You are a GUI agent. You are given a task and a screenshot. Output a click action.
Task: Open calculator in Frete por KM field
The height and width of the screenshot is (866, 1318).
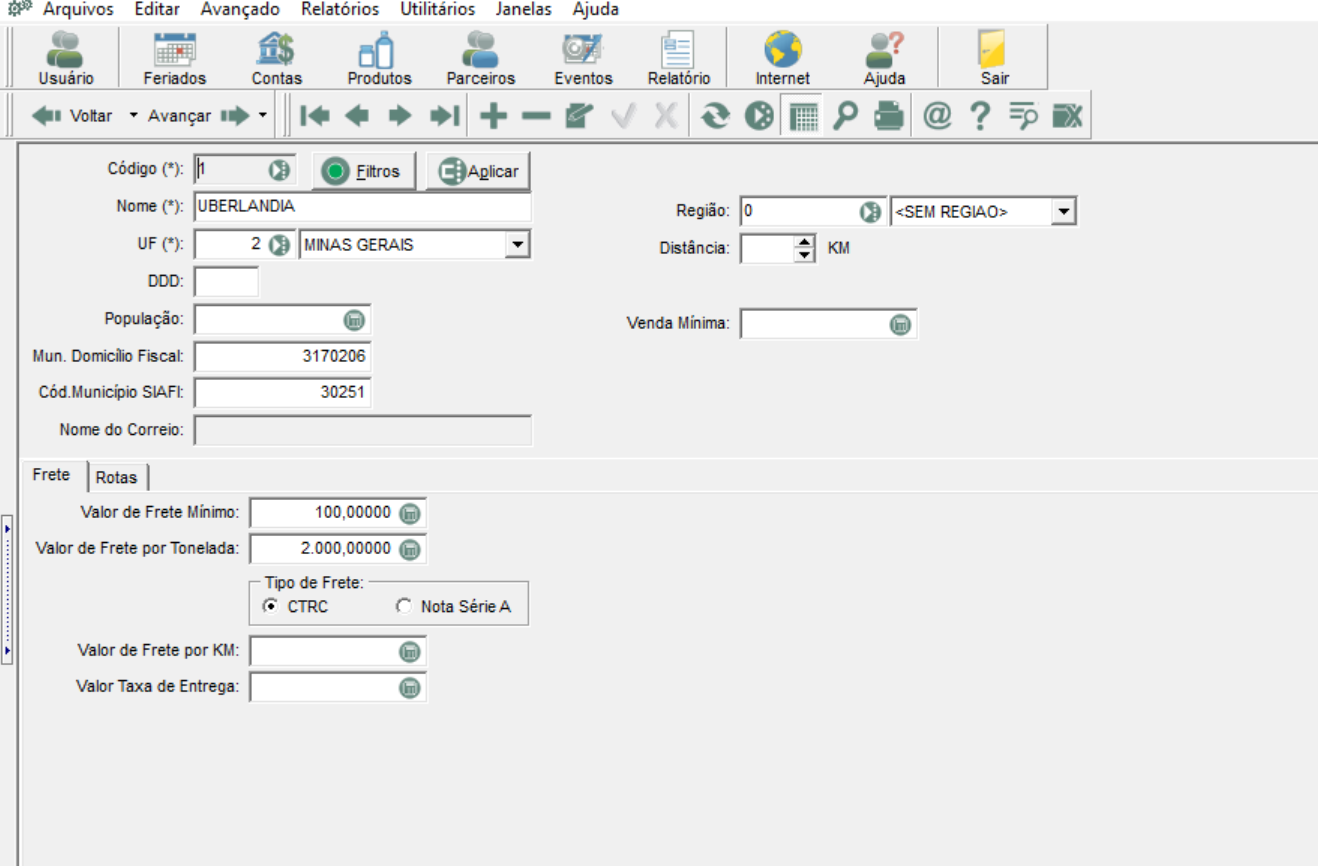(x=410, y=651)
